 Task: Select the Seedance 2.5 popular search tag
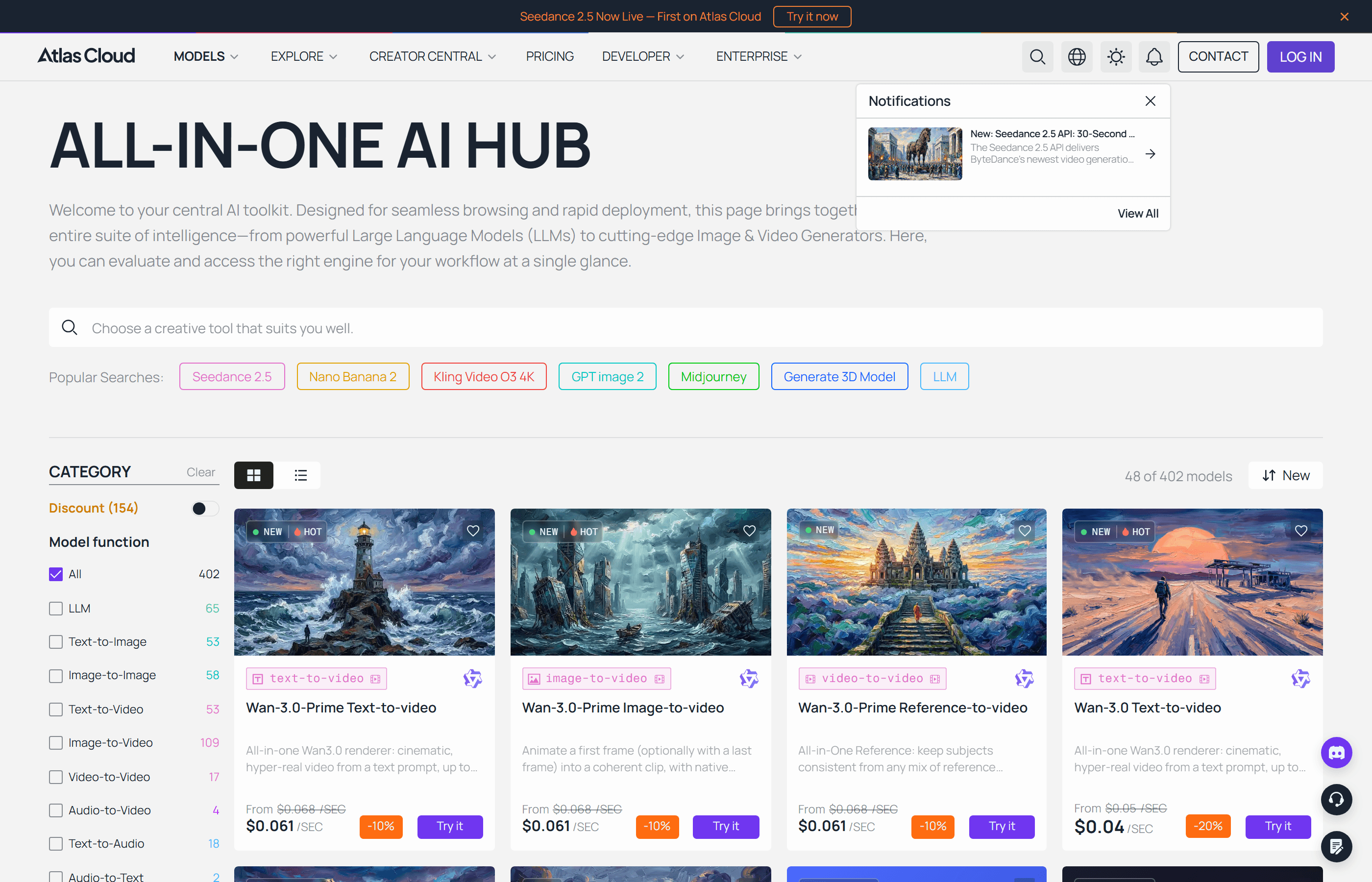coord(232,376)
